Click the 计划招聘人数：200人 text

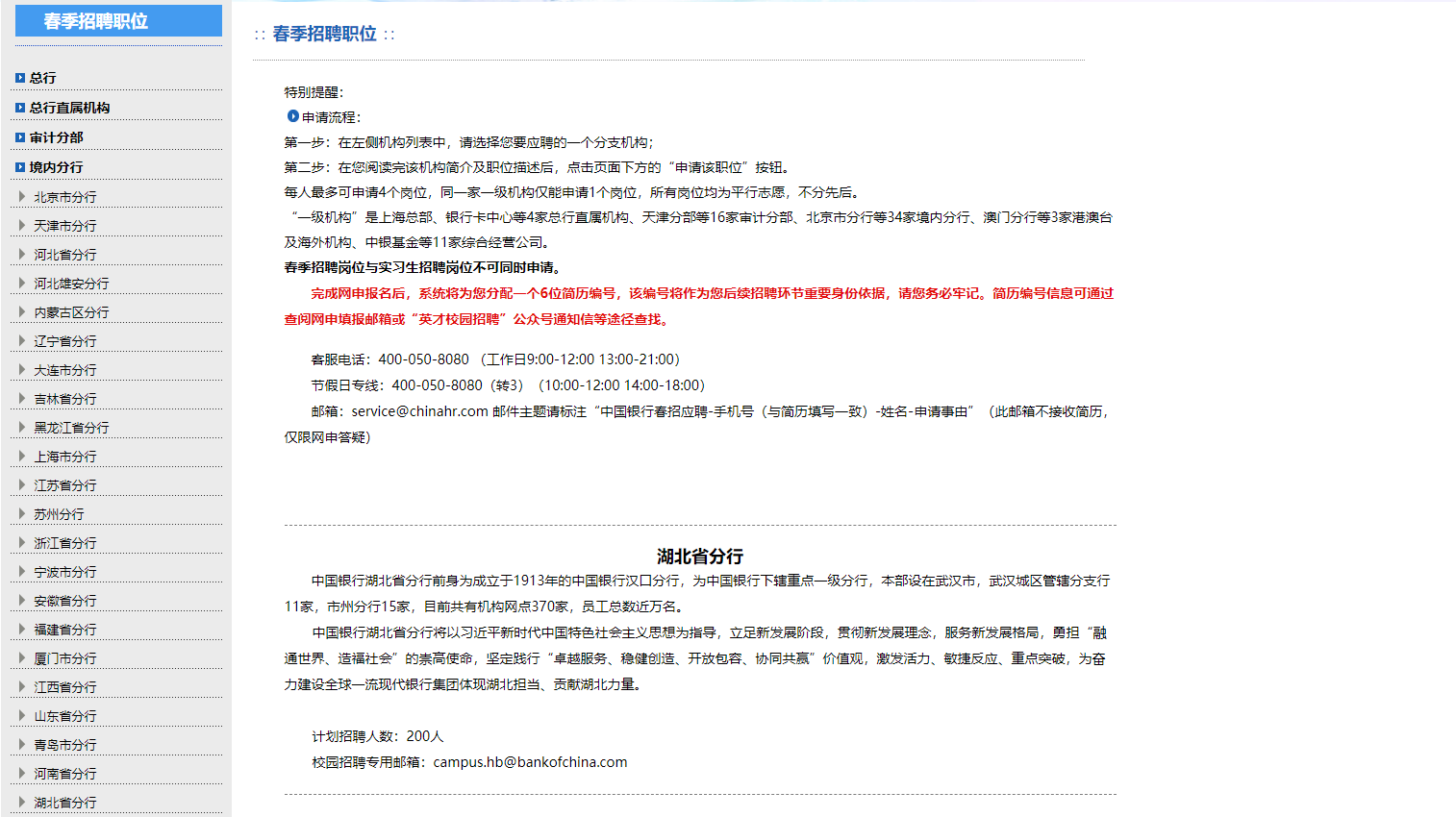378,736
